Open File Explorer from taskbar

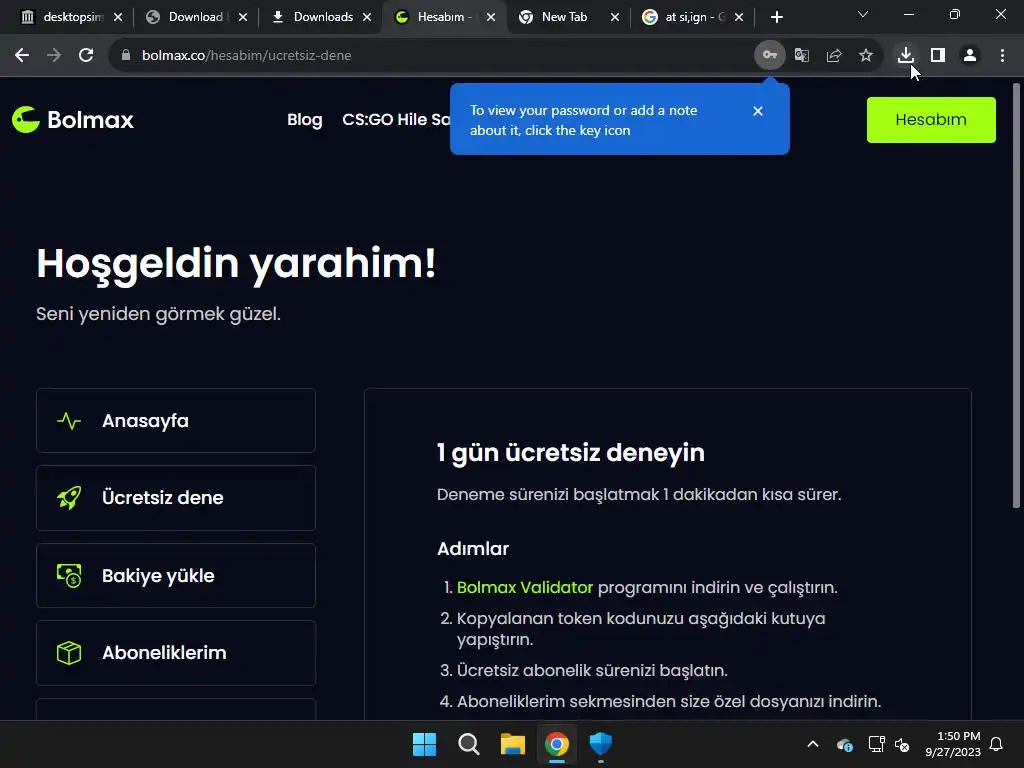click(x=513, y=744)
